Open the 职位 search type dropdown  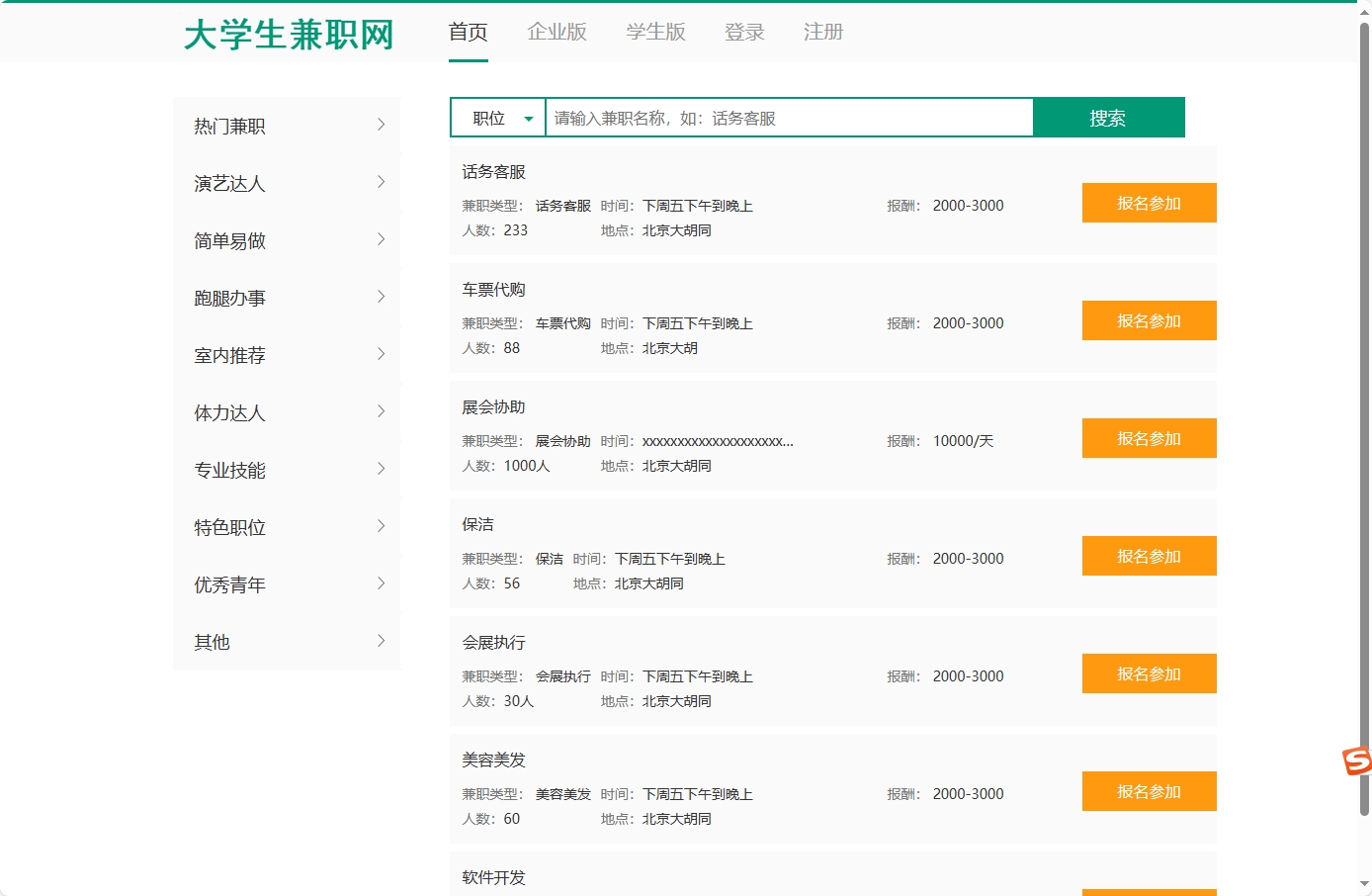[x=497, y=117]
